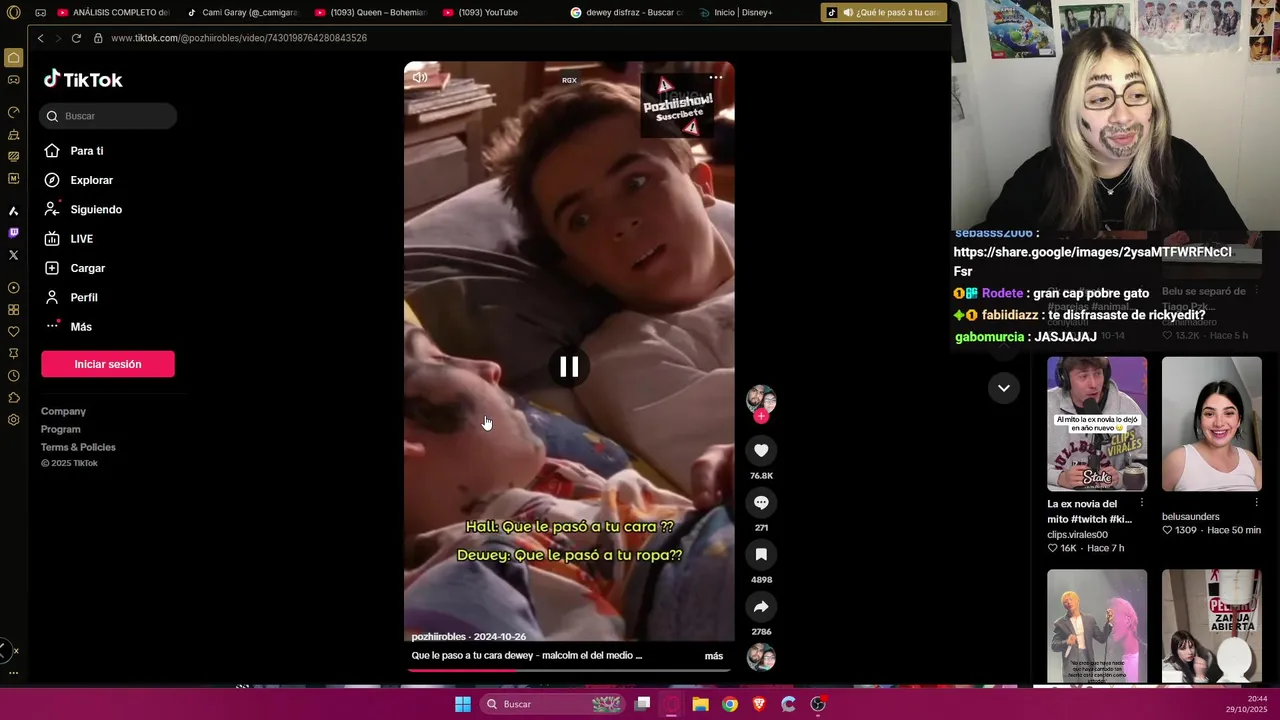Open options for 'La ex novia' card

click(1142, 503)
